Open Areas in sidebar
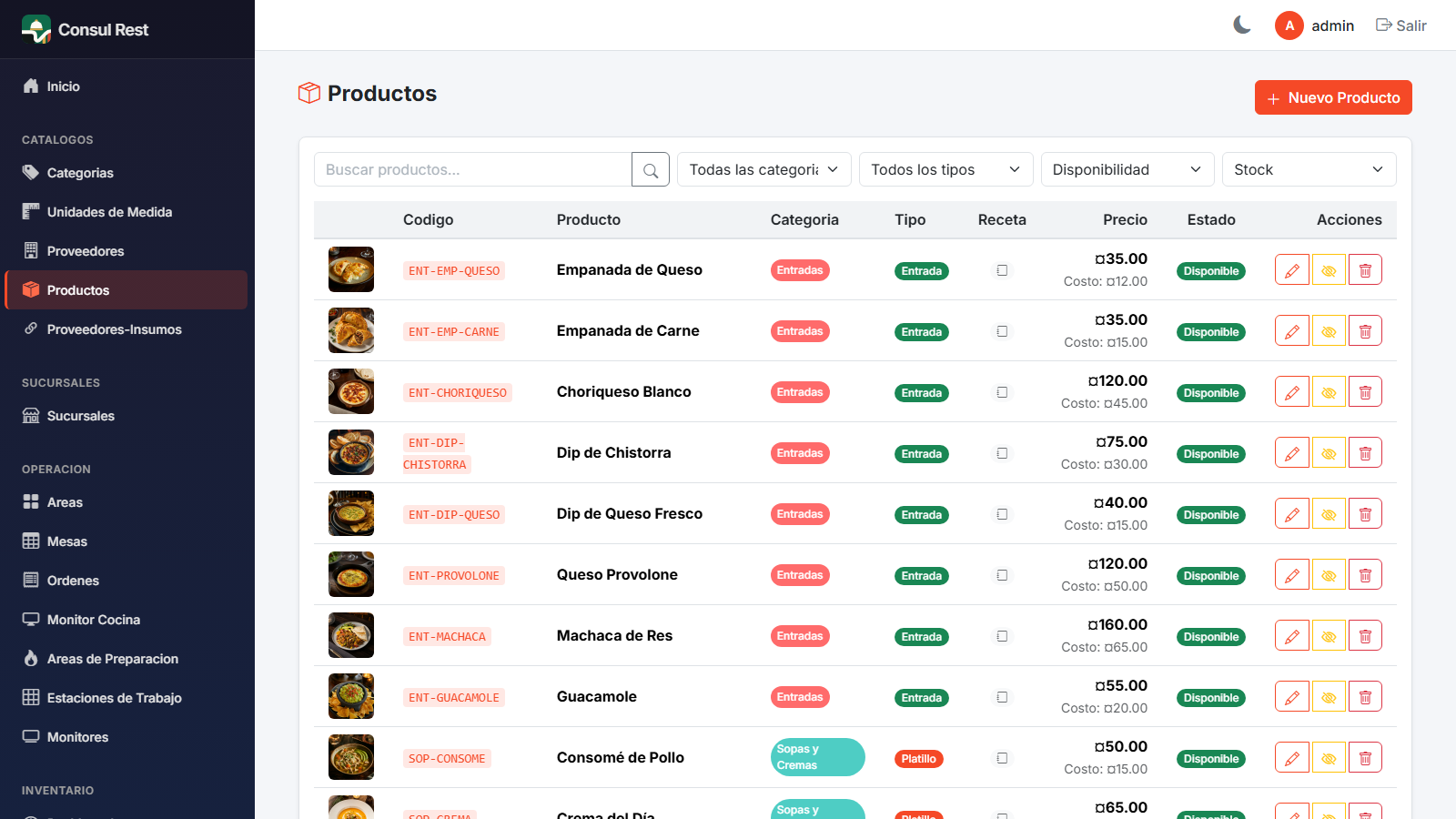The width and height of the screenshot is (1456, 819). point(127,502)
